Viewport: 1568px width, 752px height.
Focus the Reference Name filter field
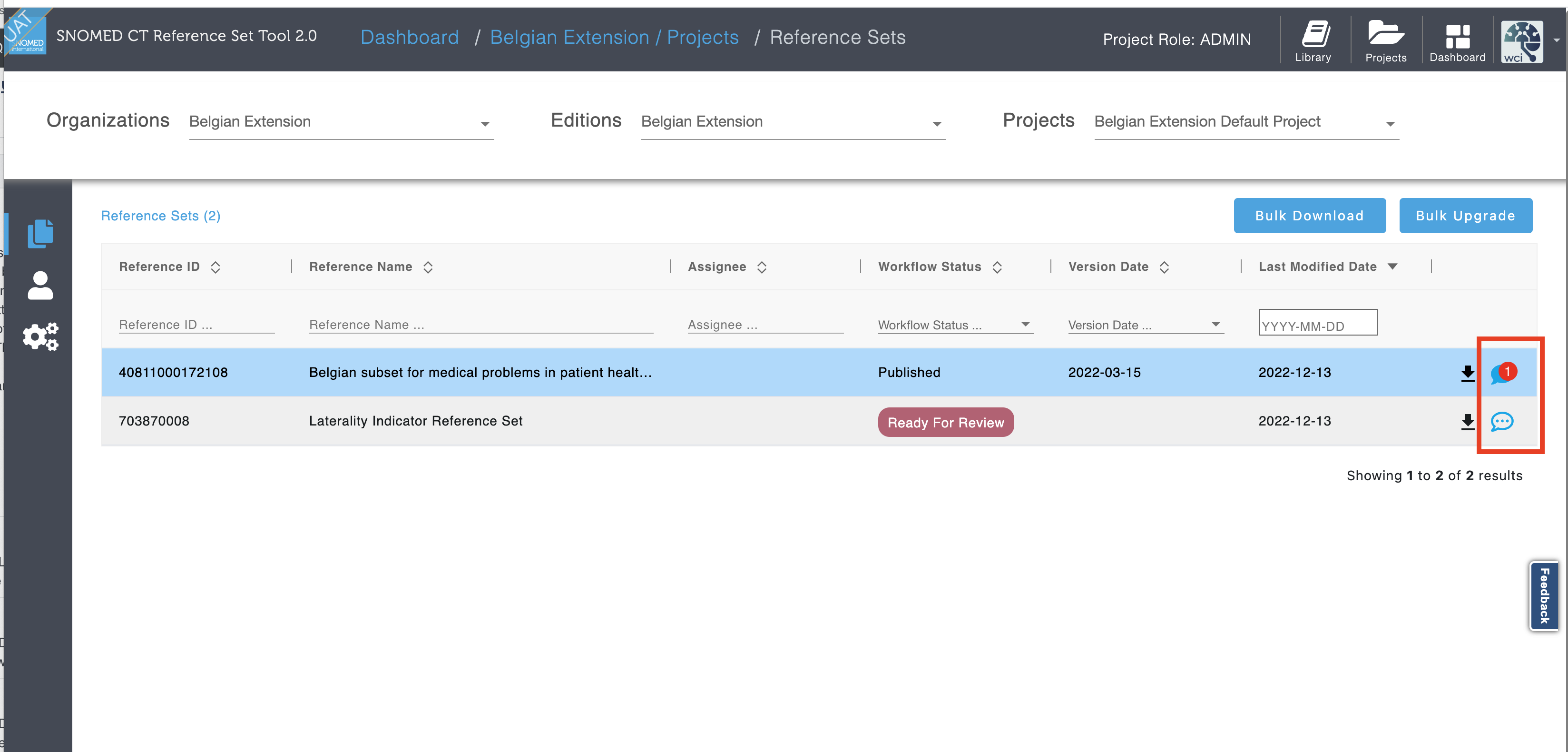point(481,325)
